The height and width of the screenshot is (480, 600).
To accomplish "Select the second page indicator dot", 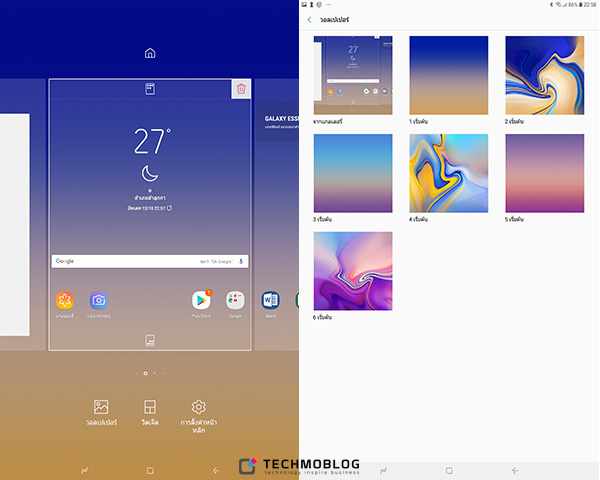I will point(145,373).
